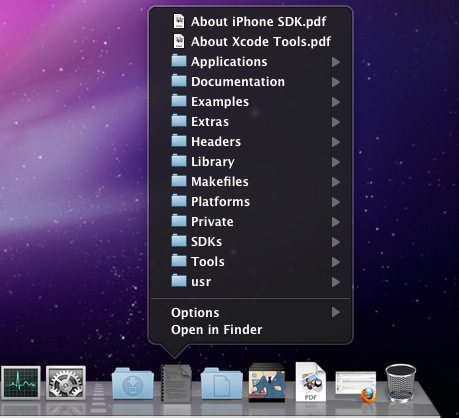Image resolution: width=459 pixels, height=419 pixels.
Task: Click the Headers folder icon
Action: click(179, 141)
